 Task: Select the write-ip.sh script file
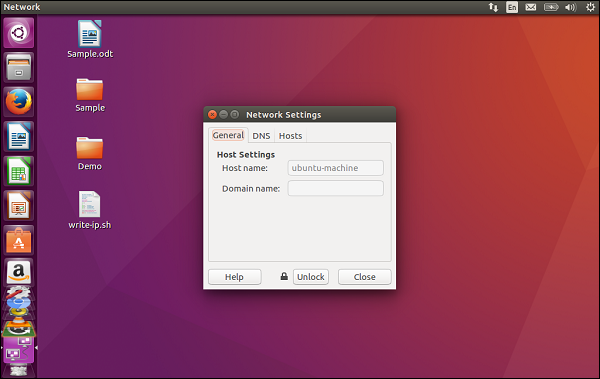[90, 210]
